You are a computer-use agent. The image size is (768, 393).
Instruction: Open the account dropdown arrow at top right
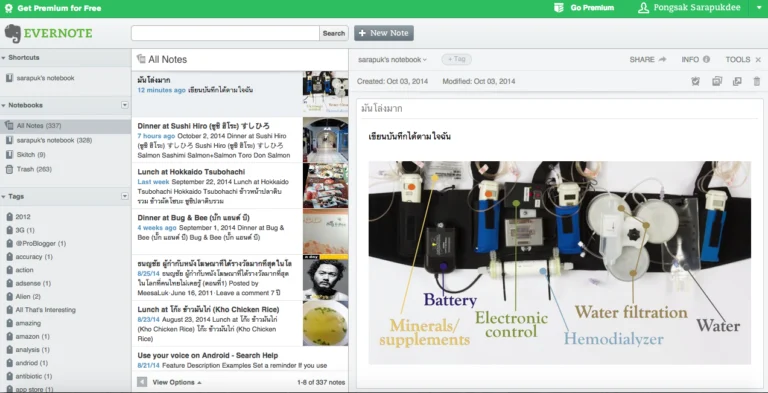pyautogui.click(x=759, y=8)
